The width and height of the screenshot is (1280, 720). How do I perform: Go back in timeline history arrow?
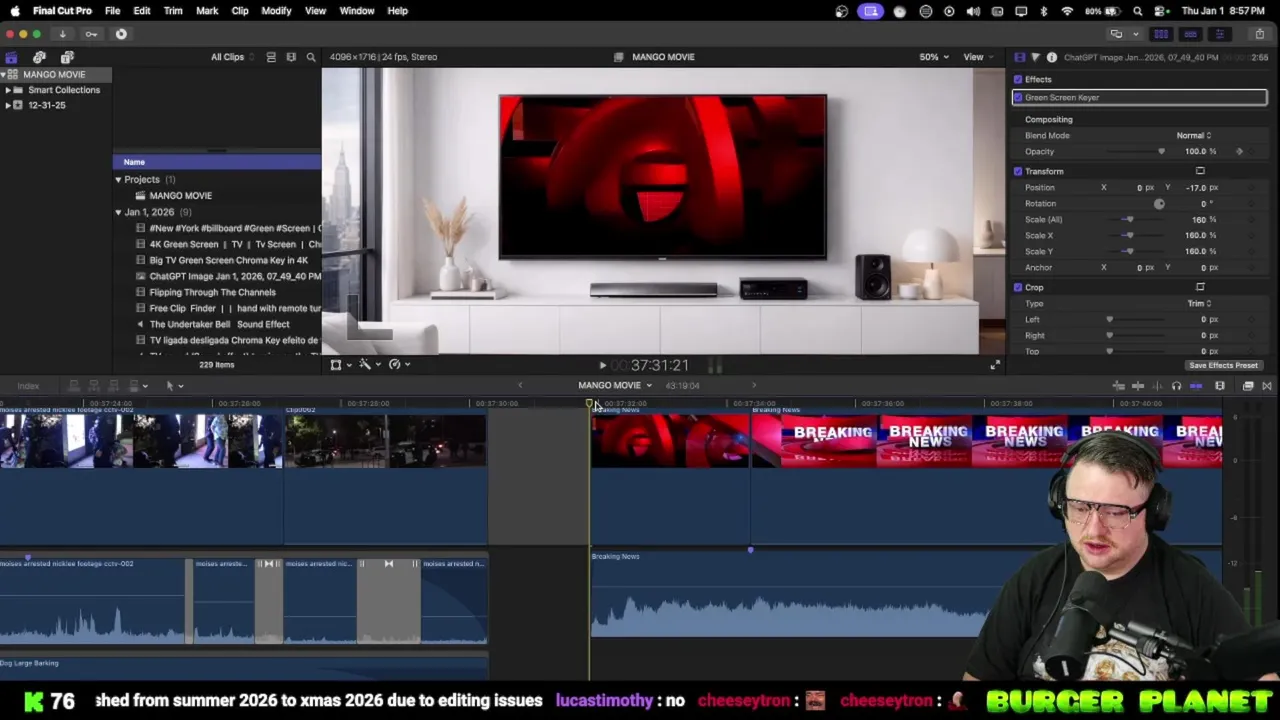[520, 386]
